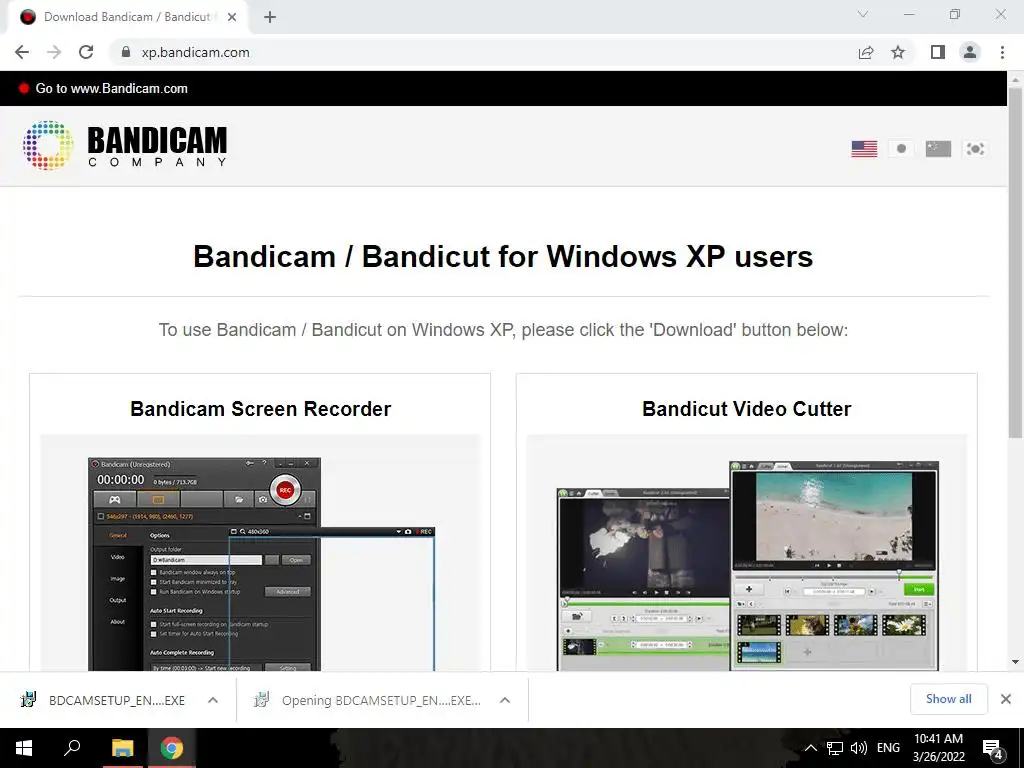The height and width of the screenshot is (768, 1024).
Task: Click Chrome icon in taskbar
Action: 172,748
